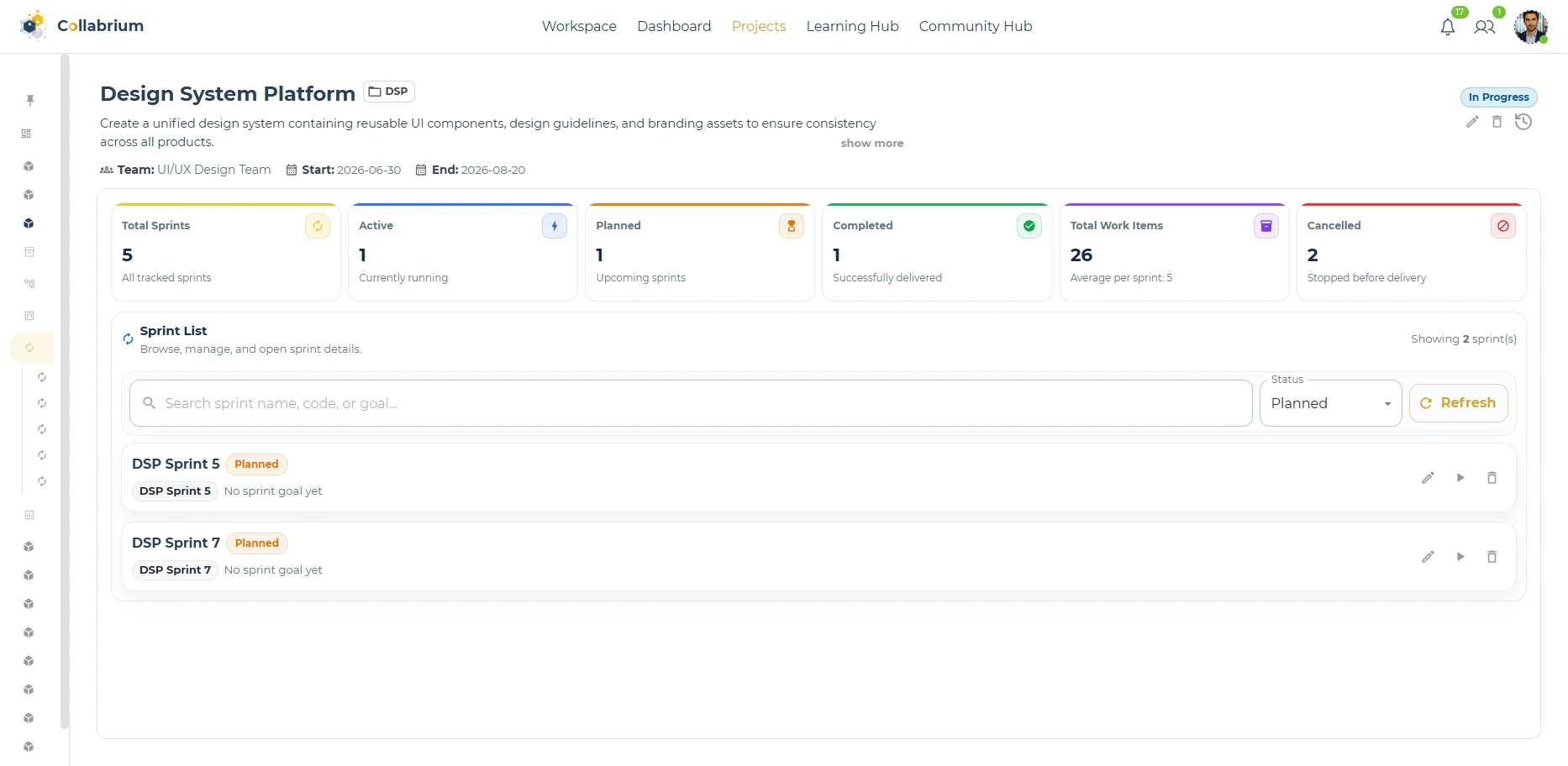Click the Active lightning bolt icon
The width and height of the screenshot is (1568, 766).
click(x=555, y=226)
